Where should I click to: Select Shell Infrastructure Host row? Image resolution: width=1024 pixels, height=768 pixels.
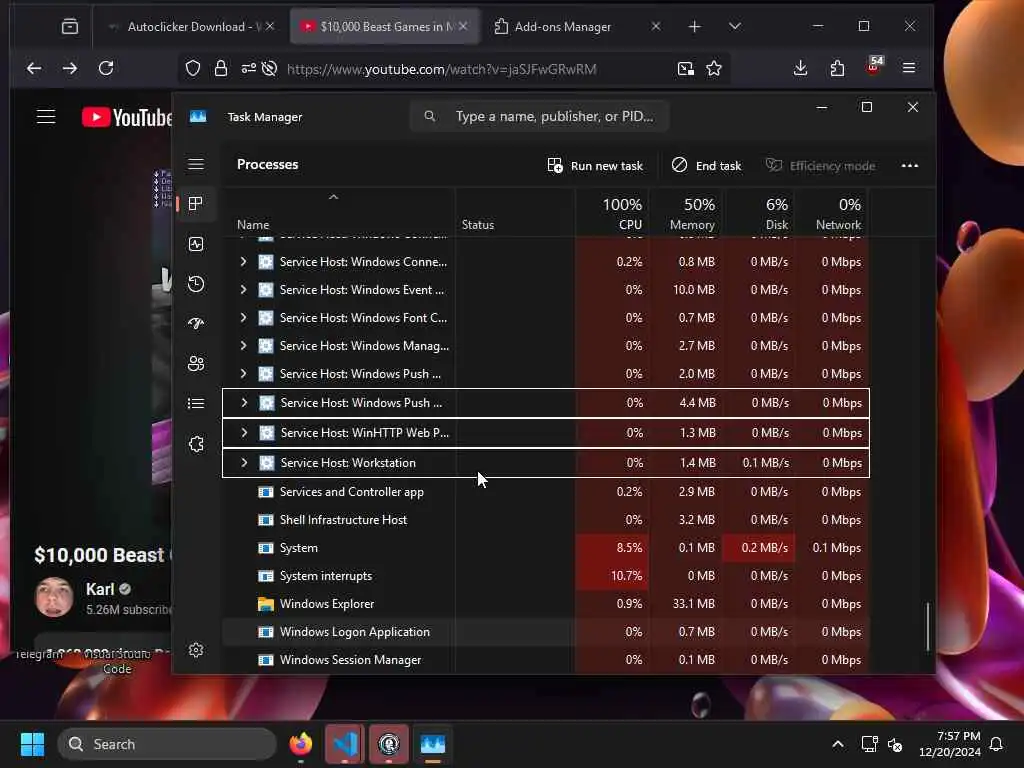coord(545,520)
